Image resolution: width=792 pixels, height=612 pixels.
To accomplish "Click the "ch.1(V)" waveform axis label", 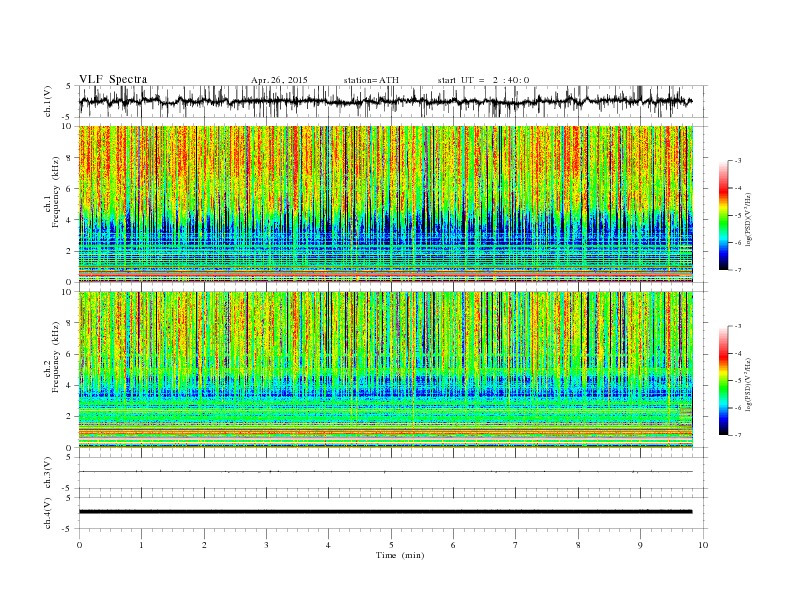I will coord(48,101).
